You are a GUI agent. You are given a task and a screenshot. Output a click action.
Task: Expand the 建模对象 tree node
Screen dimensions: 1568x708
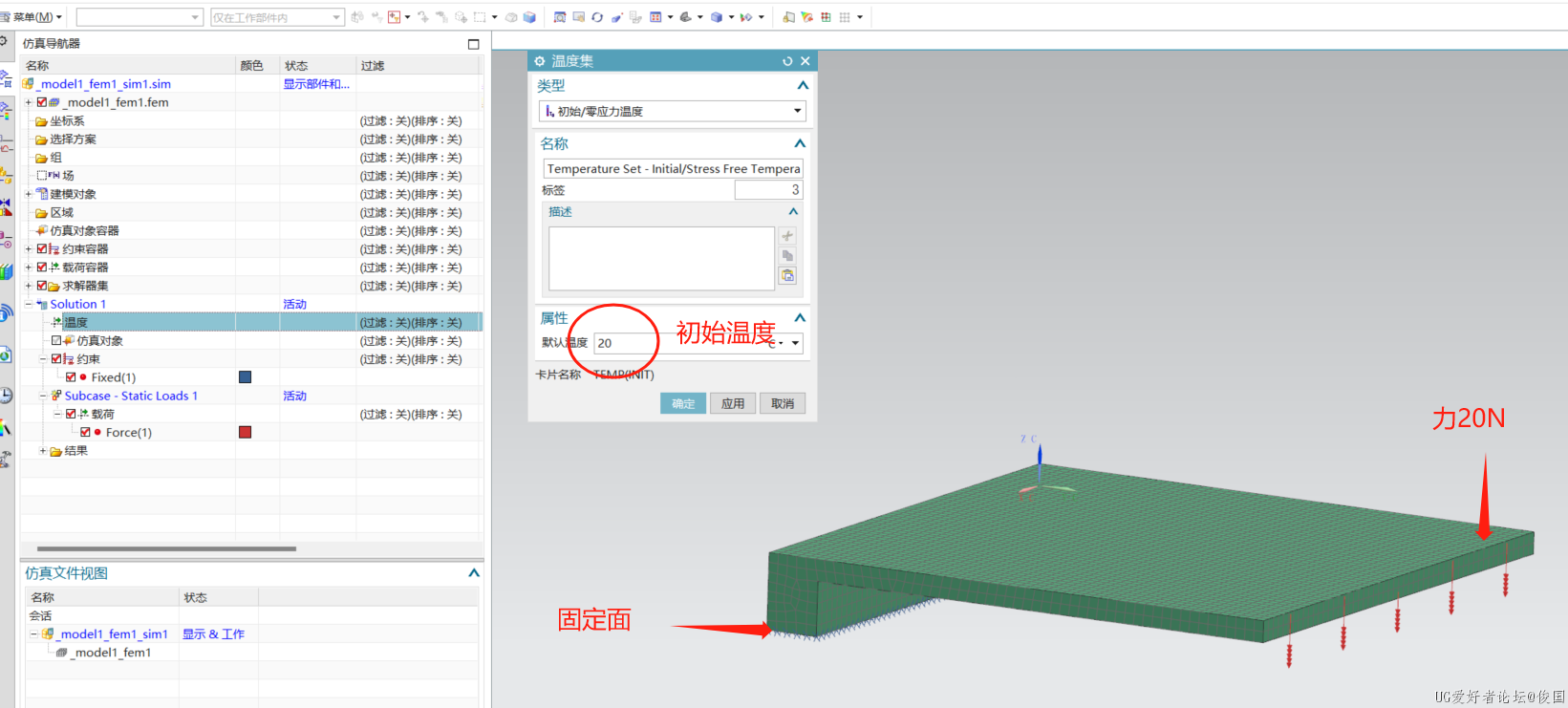[28, 194]
